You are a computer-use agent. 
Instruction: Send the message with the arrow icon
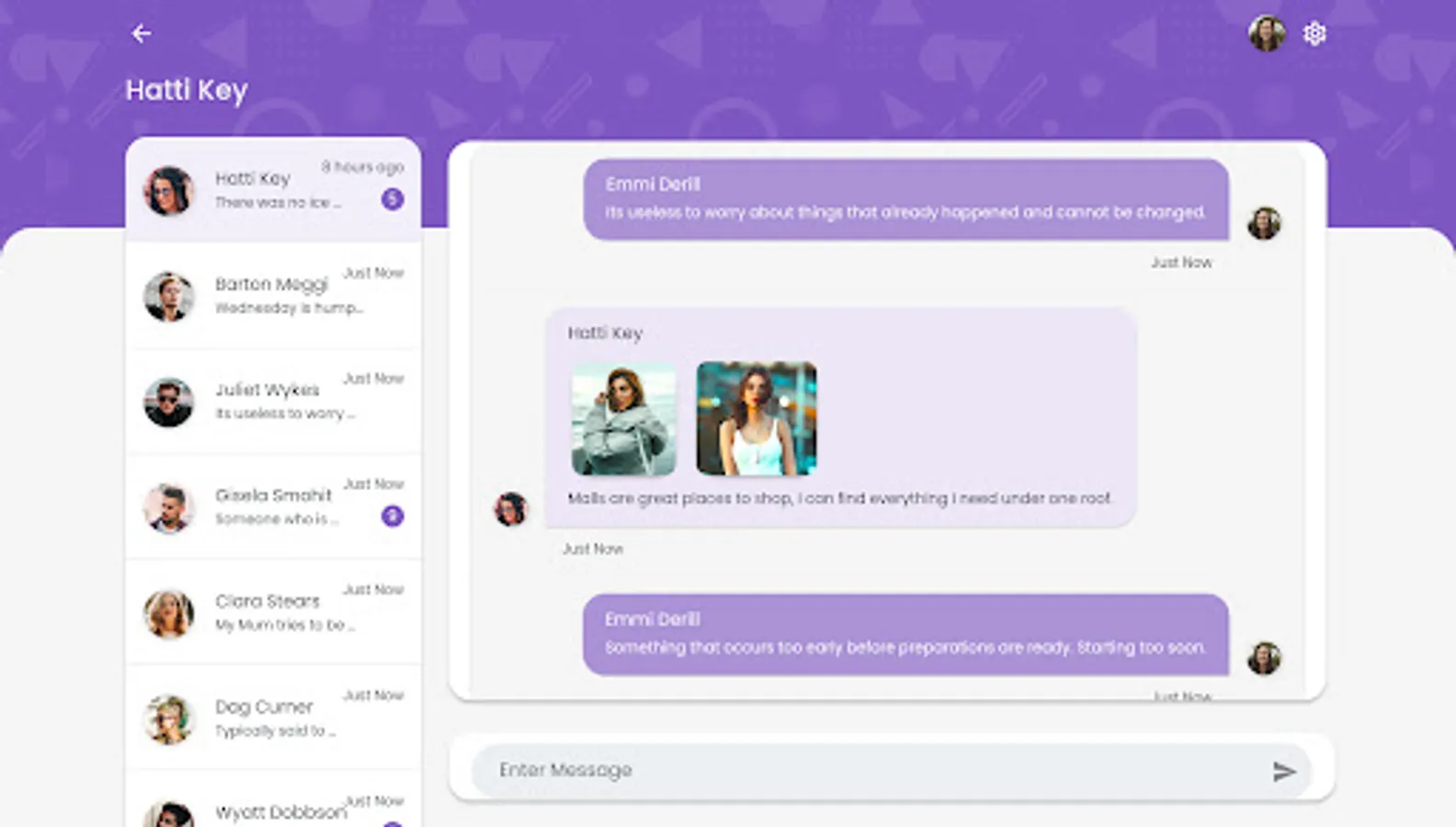coord(1284,771)
